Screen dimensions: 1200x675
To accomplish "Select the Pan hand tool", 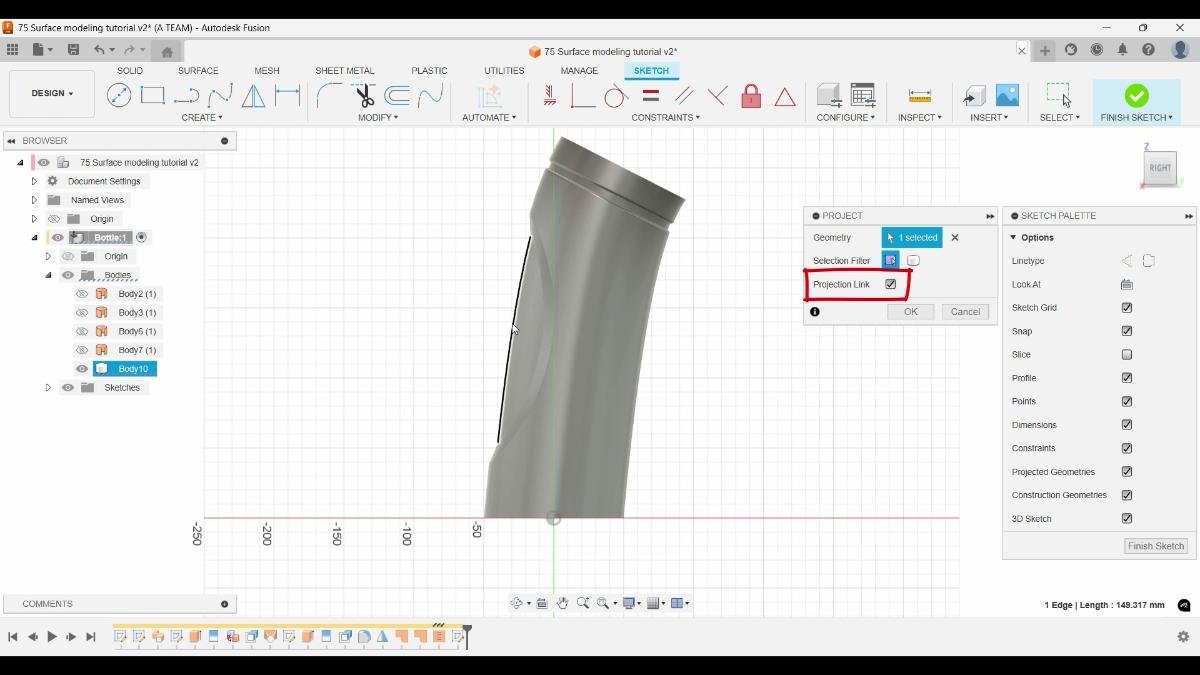I will coord(563,603).
